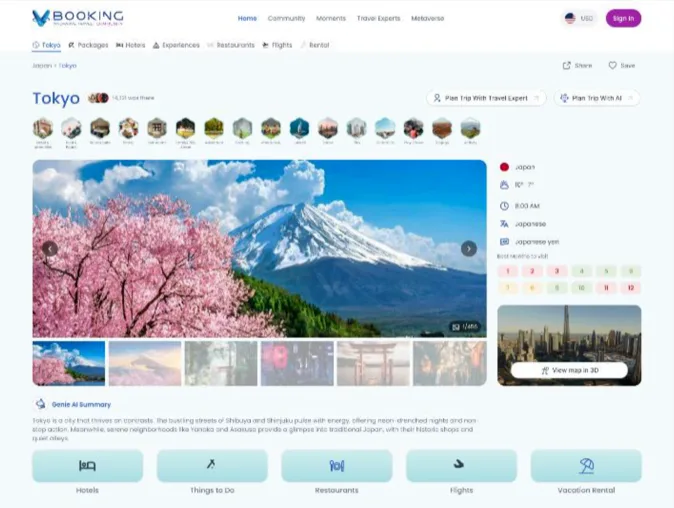Image resolution: width=674 pixels, height=508 pixels.
Task: Select the pink lantern street thumbnail
Action: tap(297, 363)
